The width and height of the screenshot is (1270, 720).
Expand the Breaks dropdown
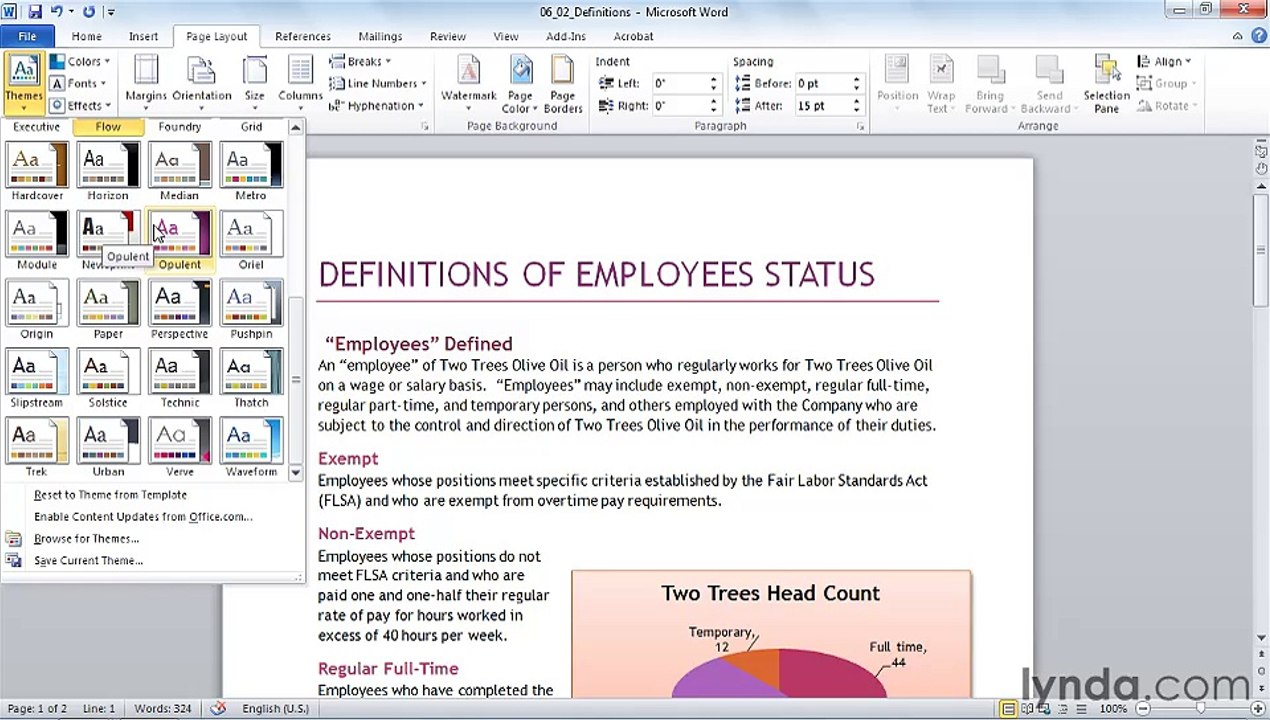point(361,62)
